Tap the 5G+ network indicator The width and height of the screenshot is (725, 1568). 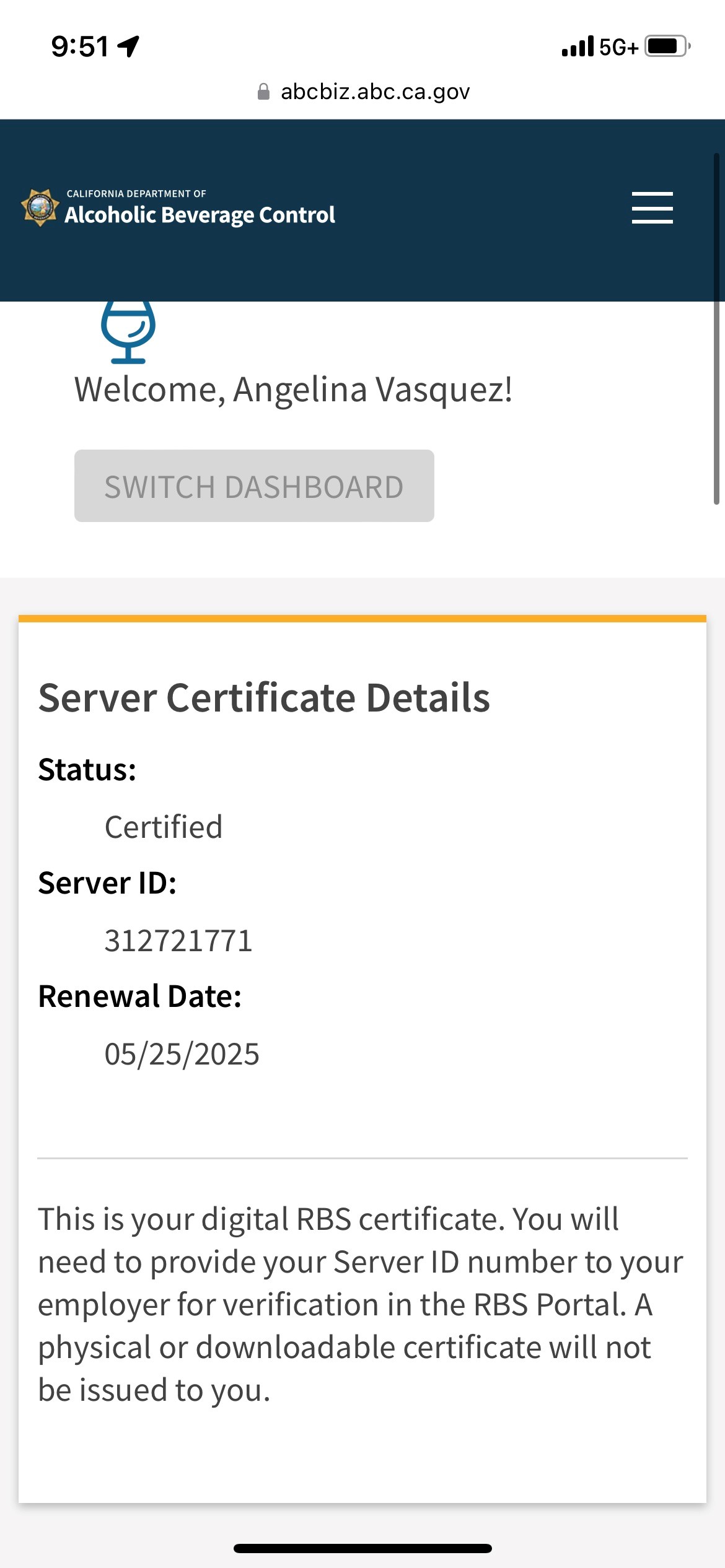pyautogui.click(x=618, y=47)
